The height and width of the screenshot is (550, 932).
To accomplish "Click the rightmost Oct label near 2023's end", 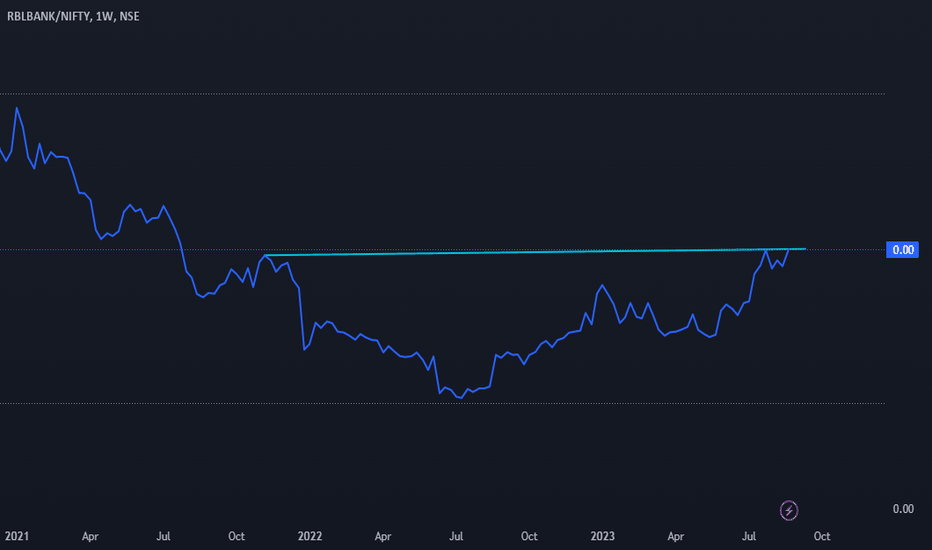I will point(822,536).
